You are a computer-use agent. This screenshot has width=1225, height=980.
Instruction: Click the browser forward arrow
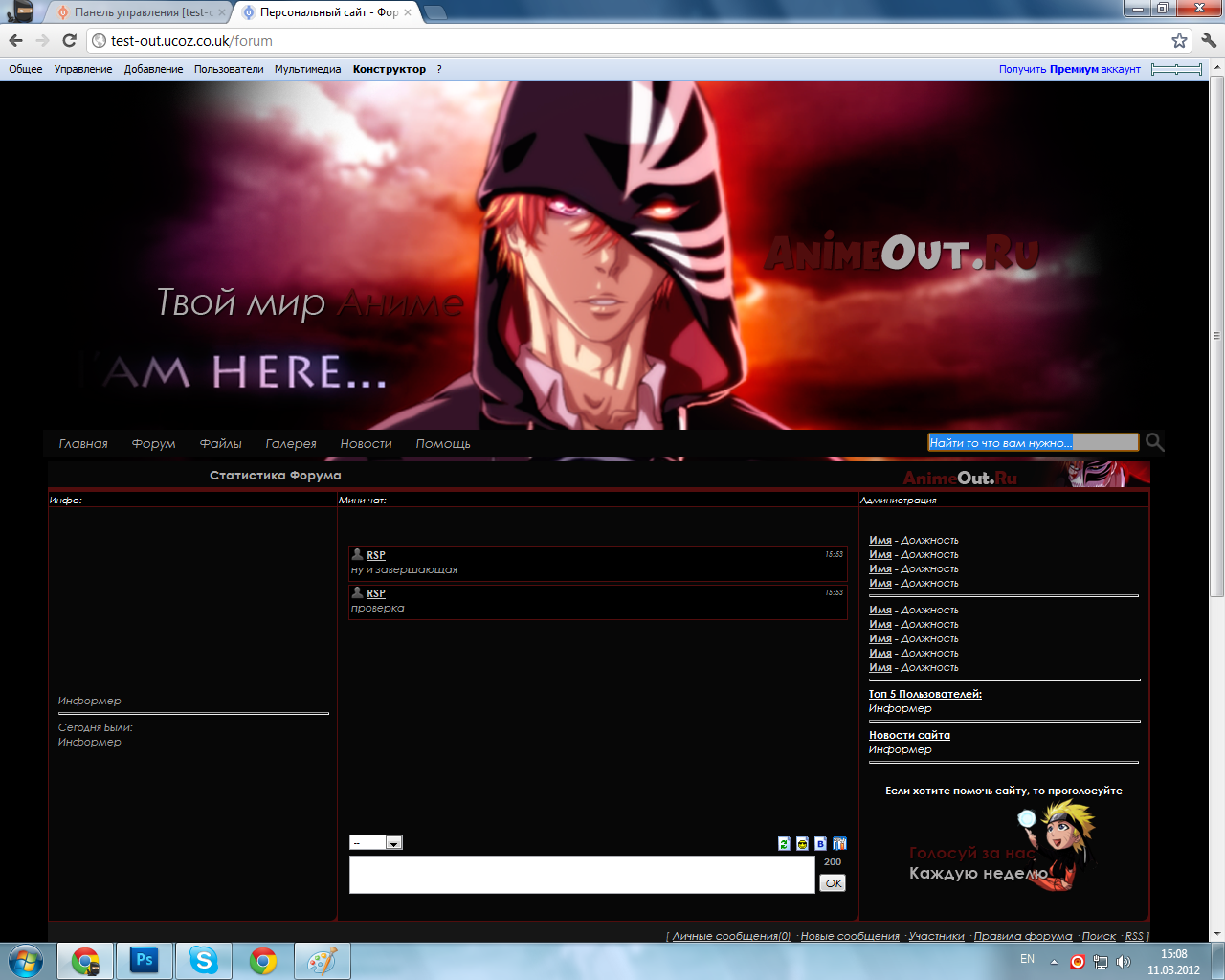tap(42, 40)
